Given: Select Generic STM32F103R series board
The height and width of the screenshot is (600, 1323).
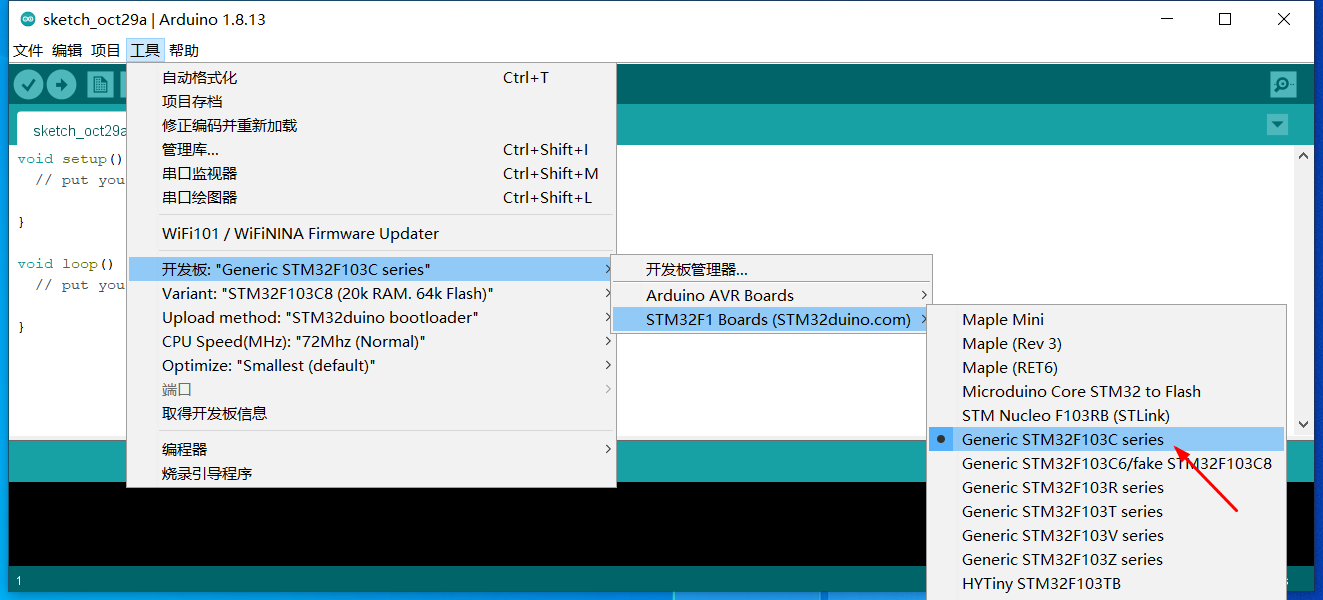Looking at the screenshot, I should pos(1106,487).
